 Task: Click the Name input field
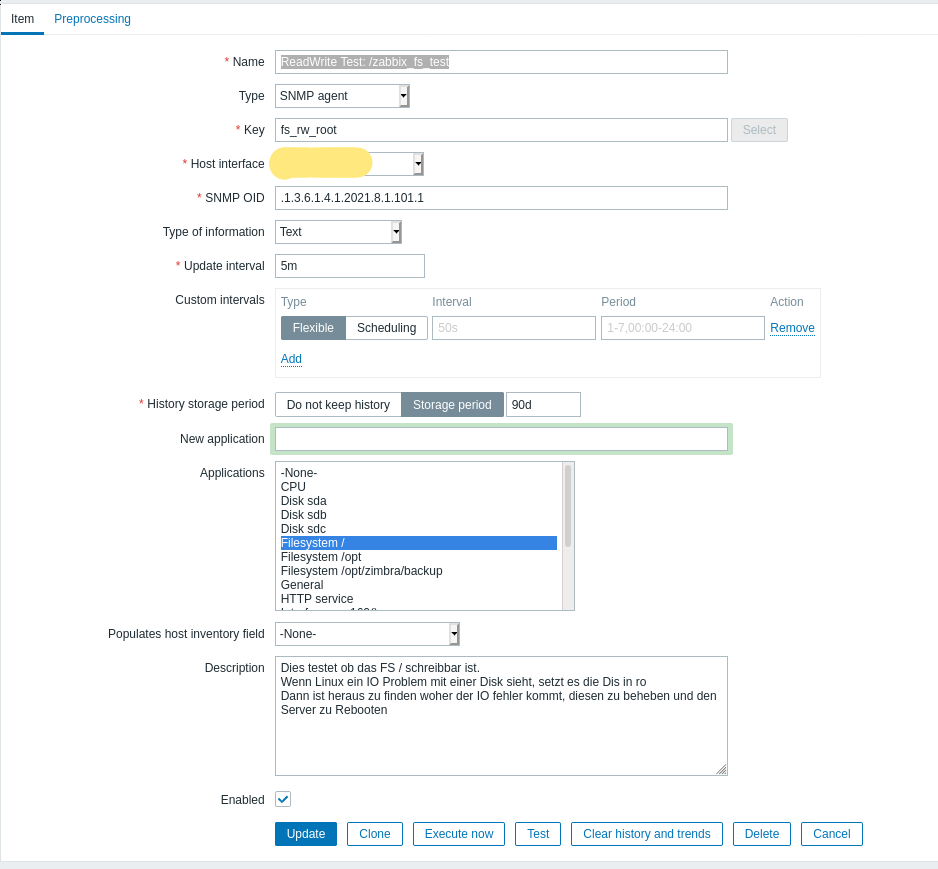click(501, 62)
